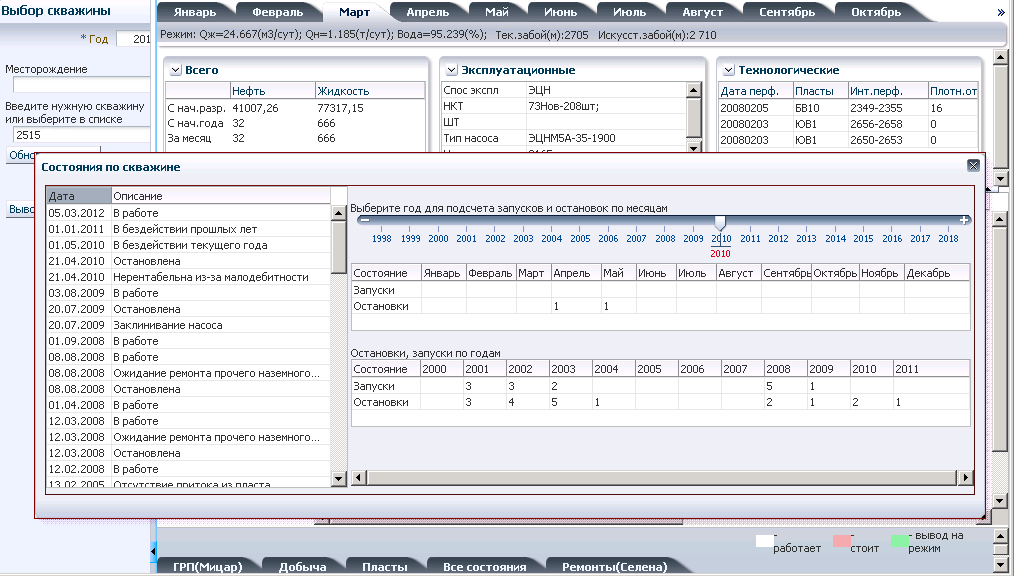Click the slider plus icon

coord(964,220)
